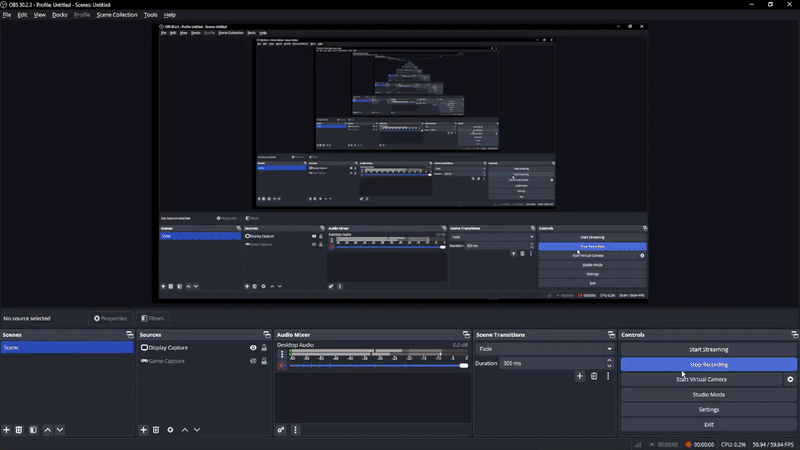Image resolution: width=800 pixels, height=450 pixels.
Task: Open the Tools menu
Action: coord(150,15)
